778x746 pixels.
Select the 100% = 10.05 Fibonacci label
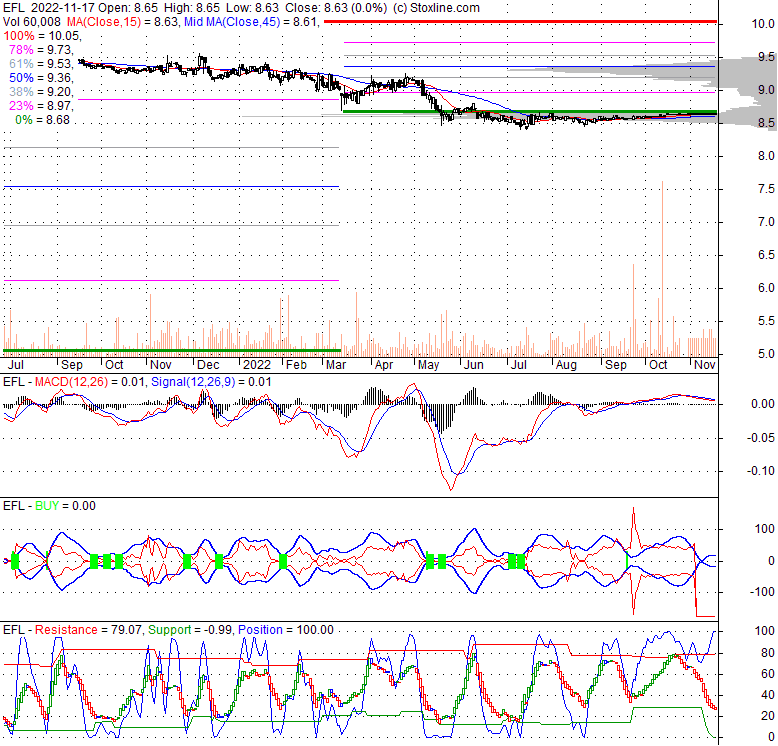pyautogui.click(x=42, y=36)
